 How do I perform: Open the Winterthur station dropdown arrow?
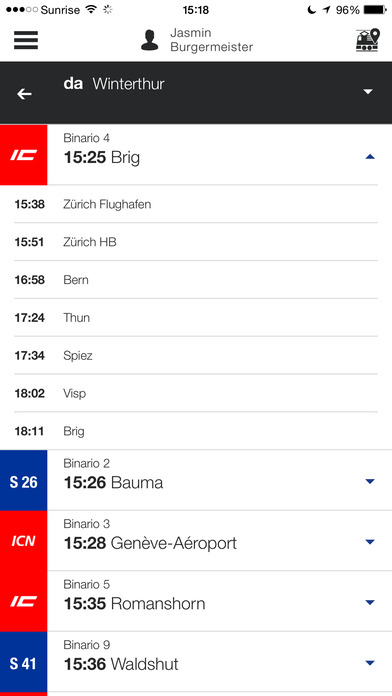coord(368,91)
